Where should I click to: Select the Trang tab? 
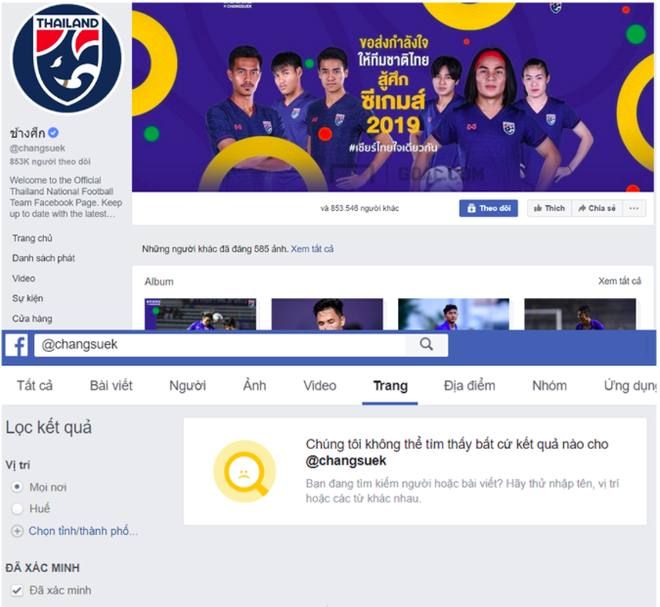[390, 386]
